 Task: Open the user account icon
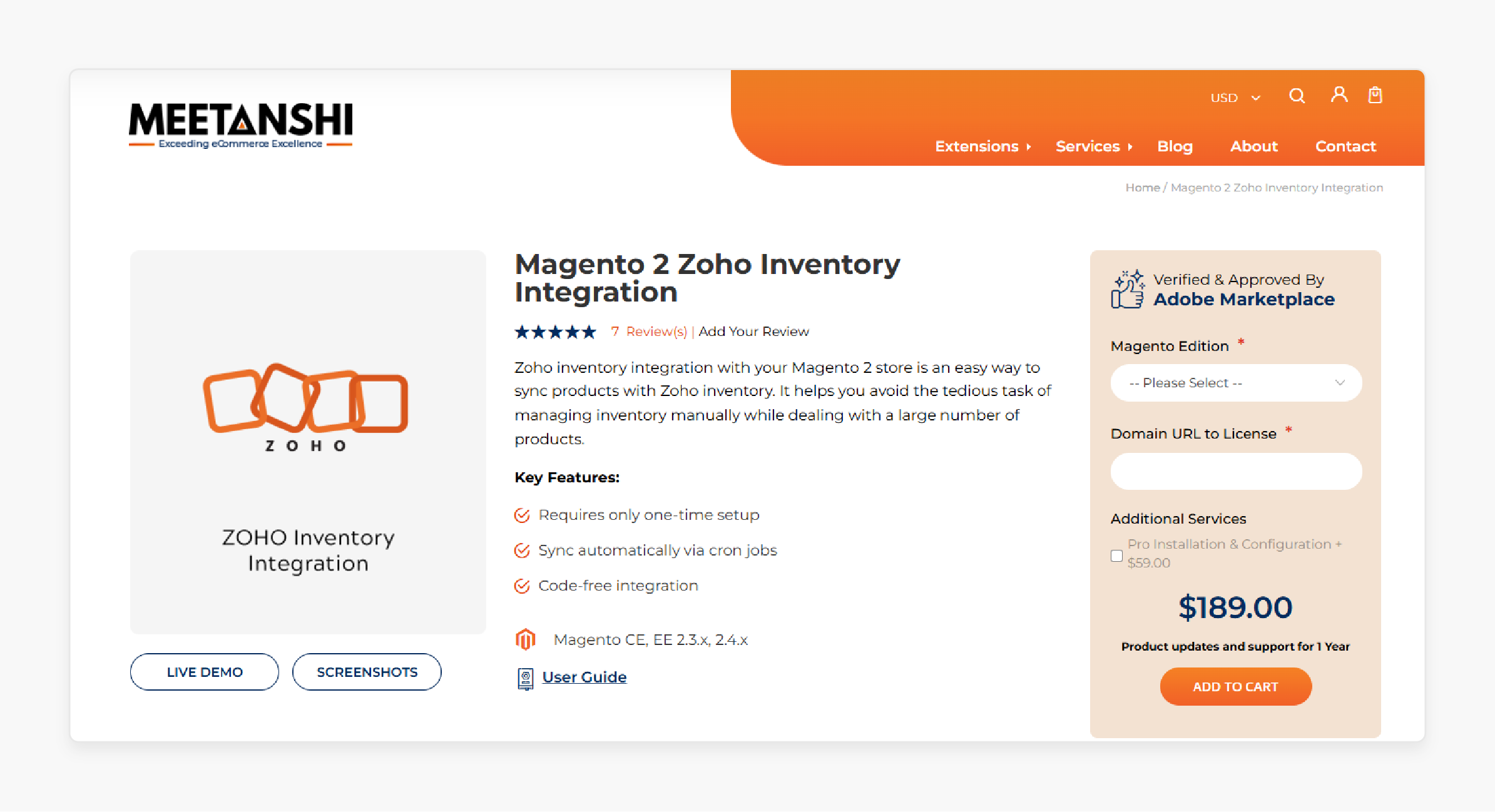(1339, 94)
